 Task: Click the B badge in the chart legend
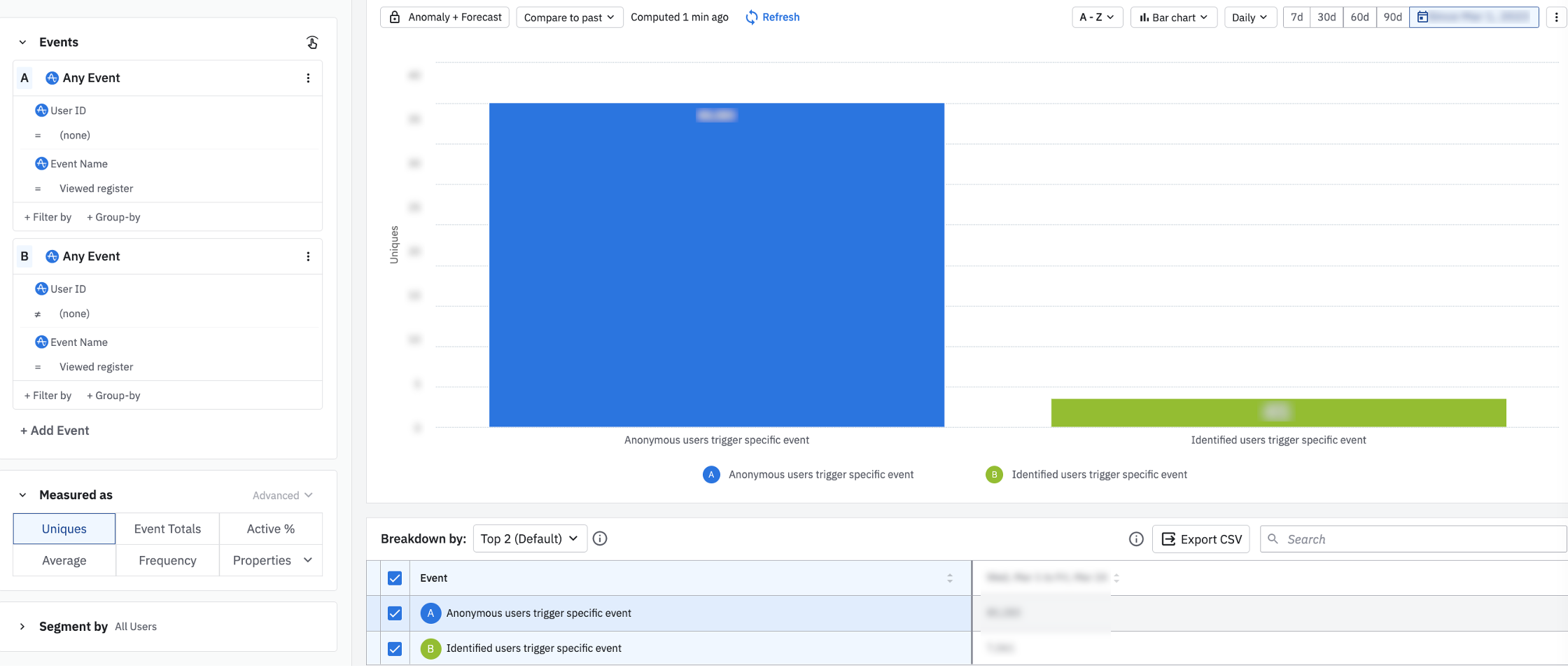point(994,474)
